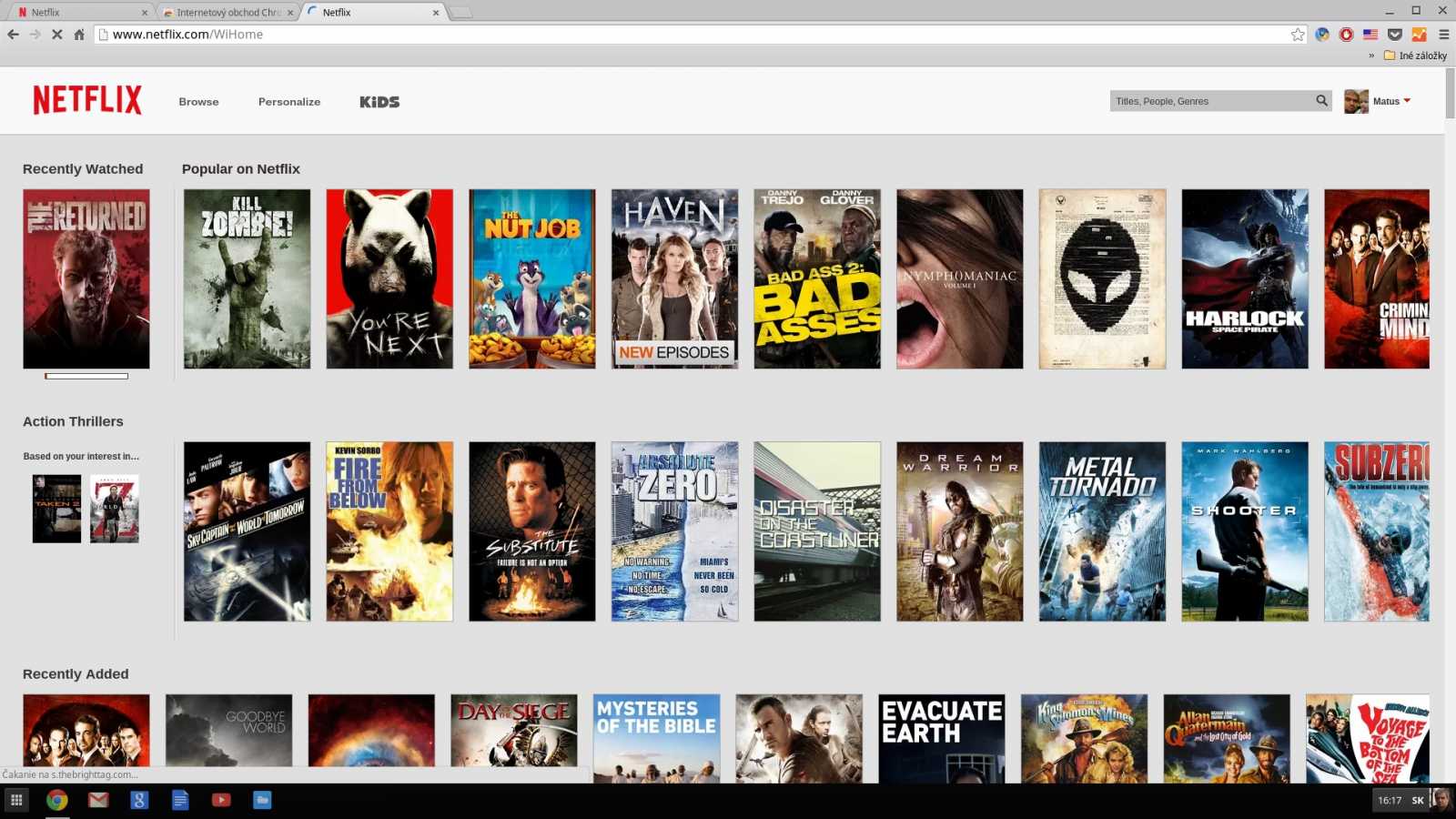
Task: Click the orange extension icon in the toolbar
Action: tap(1419, 35)
